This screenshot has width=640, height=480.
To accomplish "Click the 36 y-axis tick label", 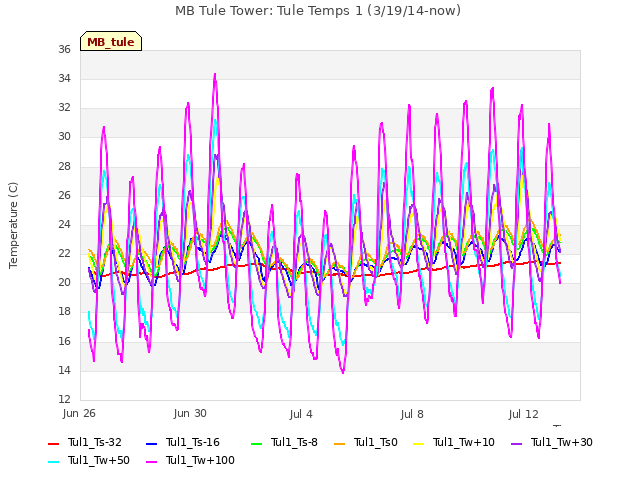I will tap(64, 49).
